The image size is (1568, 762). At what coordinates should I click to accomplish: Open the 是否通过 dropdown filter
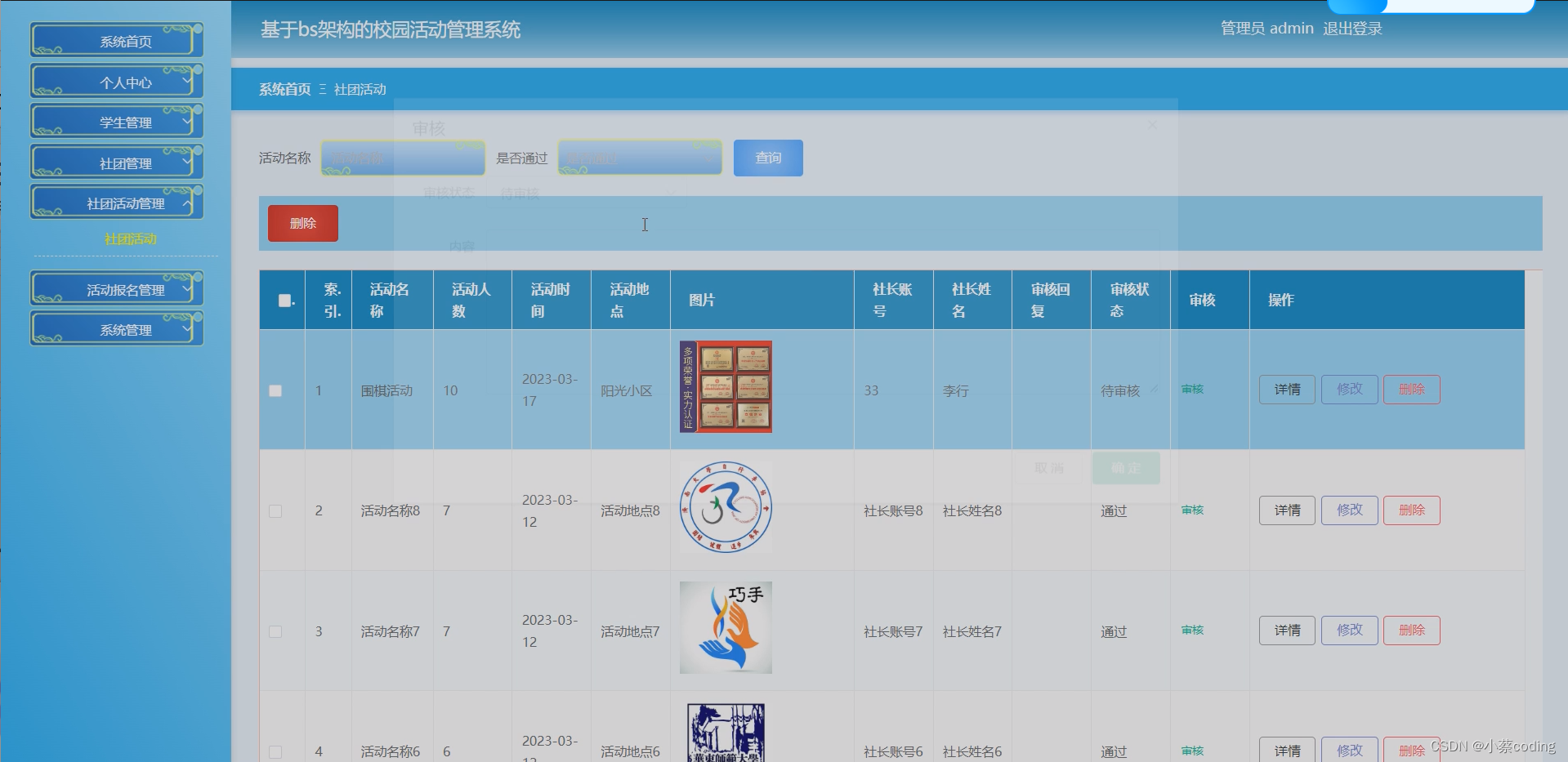(640, 158)
